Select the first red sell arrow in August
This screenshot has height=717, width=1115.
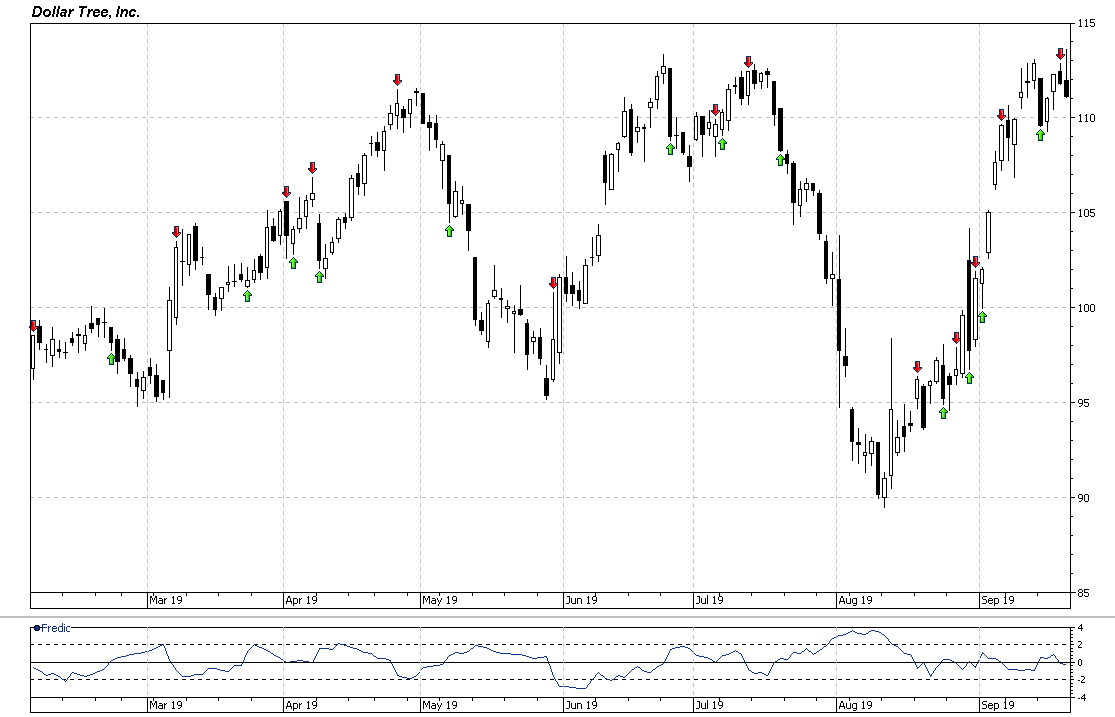click(x=917, y=367)
